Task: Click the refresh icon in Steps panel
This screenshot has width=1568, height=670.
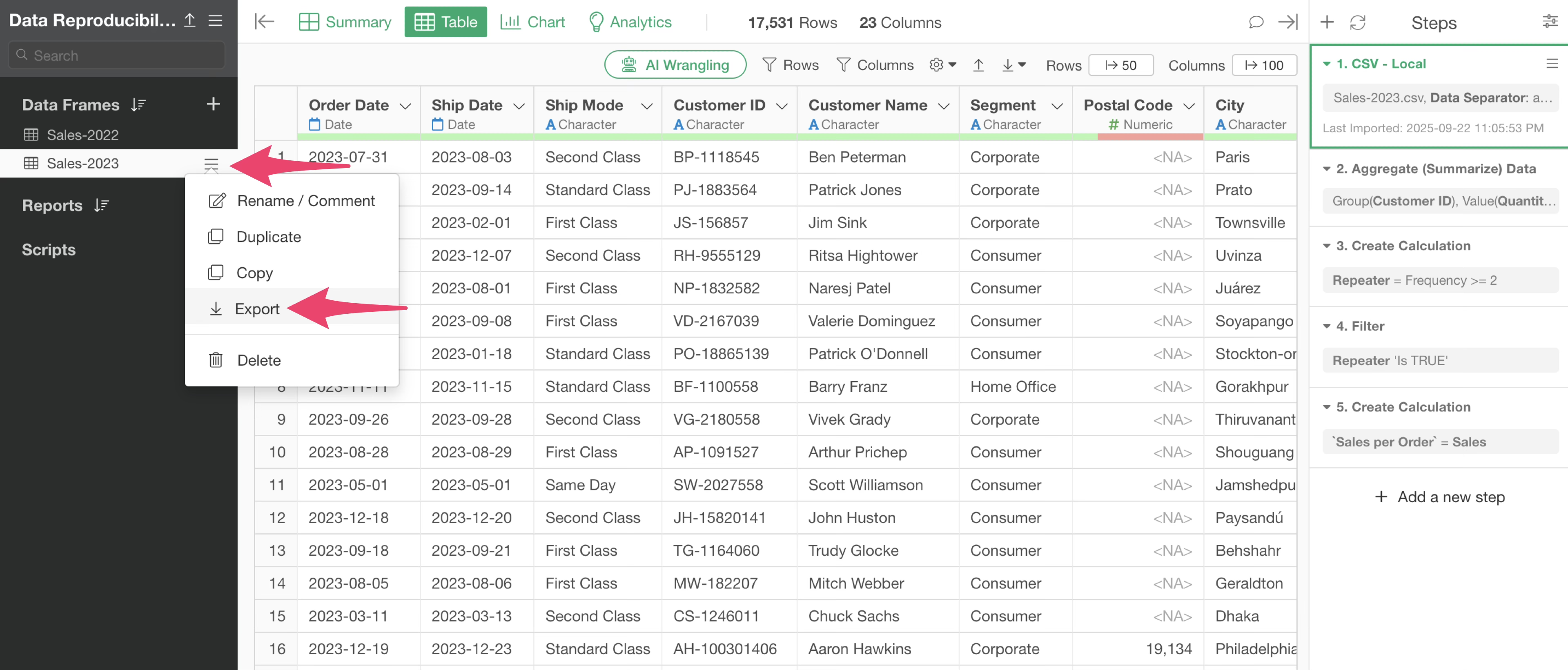Action: coord(1357,22)
